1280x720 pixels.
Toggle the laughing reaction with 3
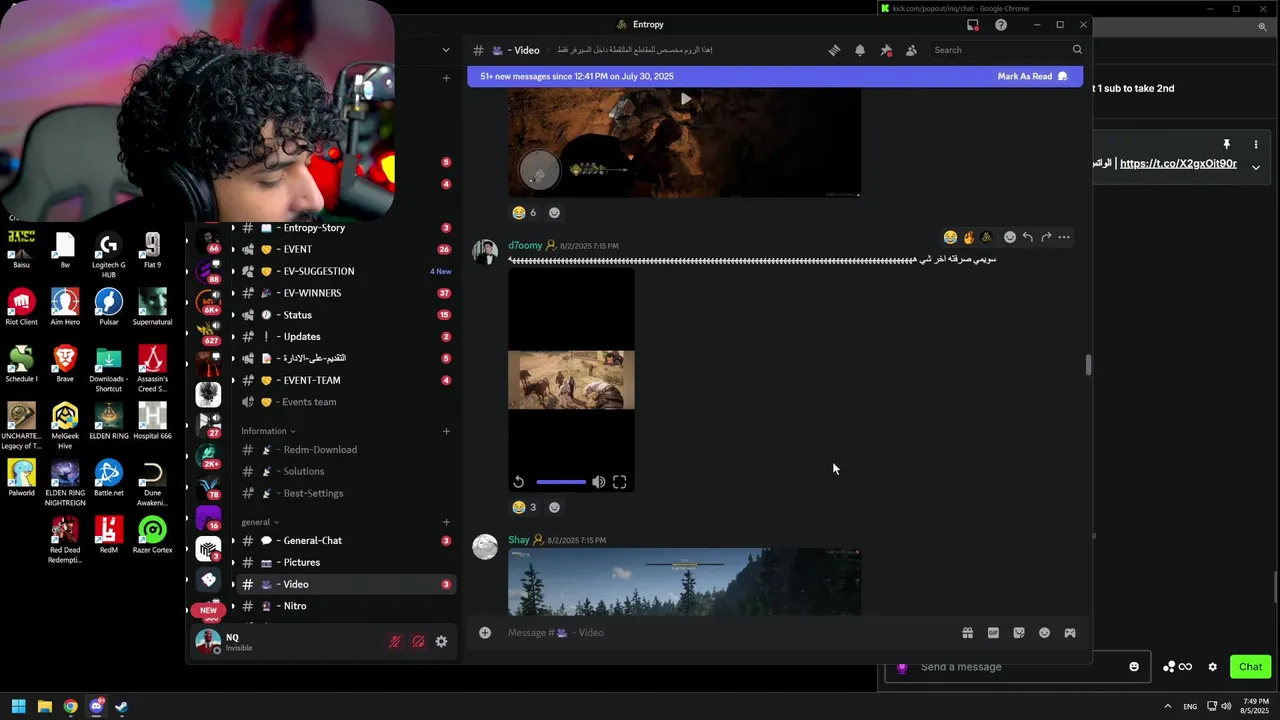point(526,507)
